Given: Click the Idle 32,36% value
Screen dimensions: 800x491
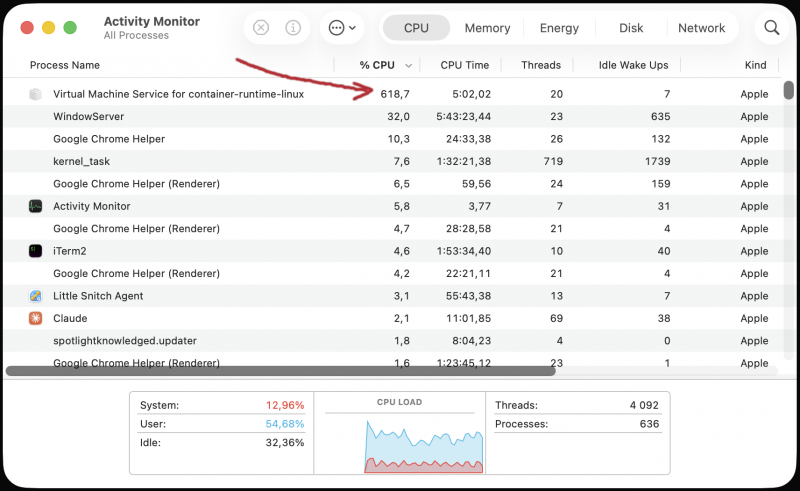Looking at the screenshot, I should (x=285, y=443).
